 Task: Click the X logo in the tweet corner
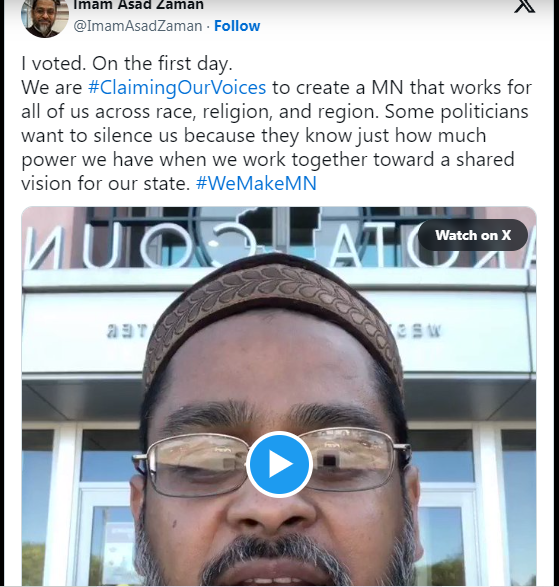(525, 6)
